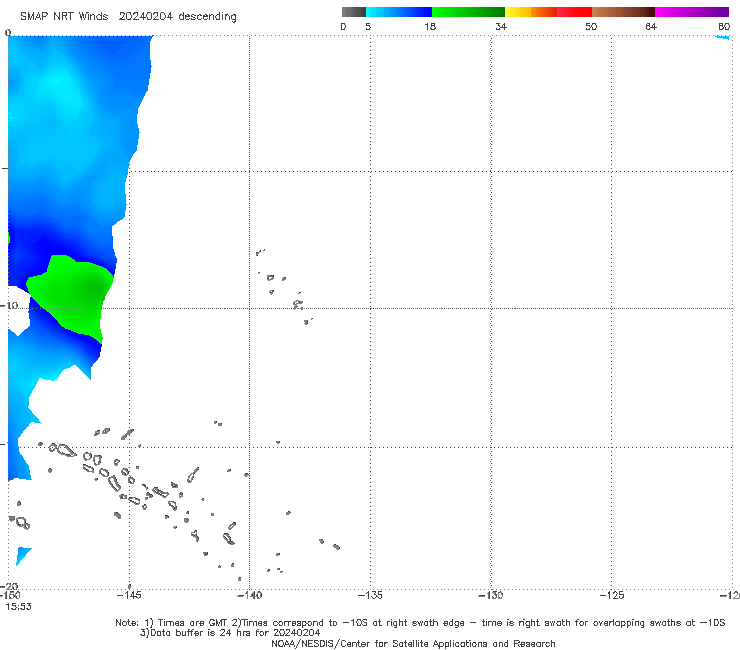Click the note 'Data buffer is 24 hrs for 20240204'
Image resolution: width=740 pixels, height=650 pixels.
click(x=230, y=633)
